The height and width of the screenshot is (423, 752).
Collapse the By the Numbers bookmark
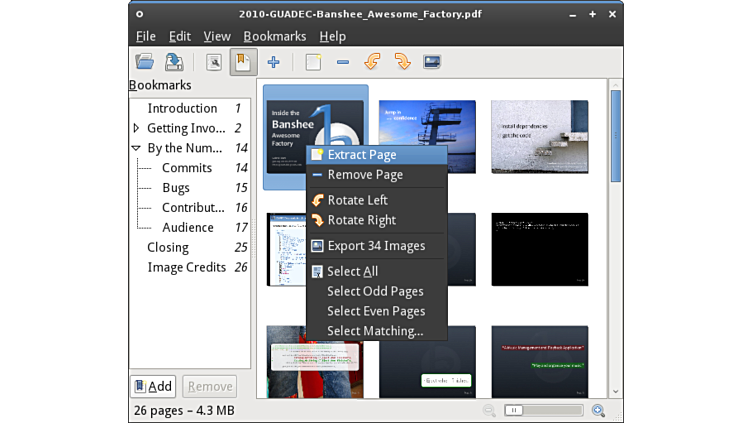137,148
